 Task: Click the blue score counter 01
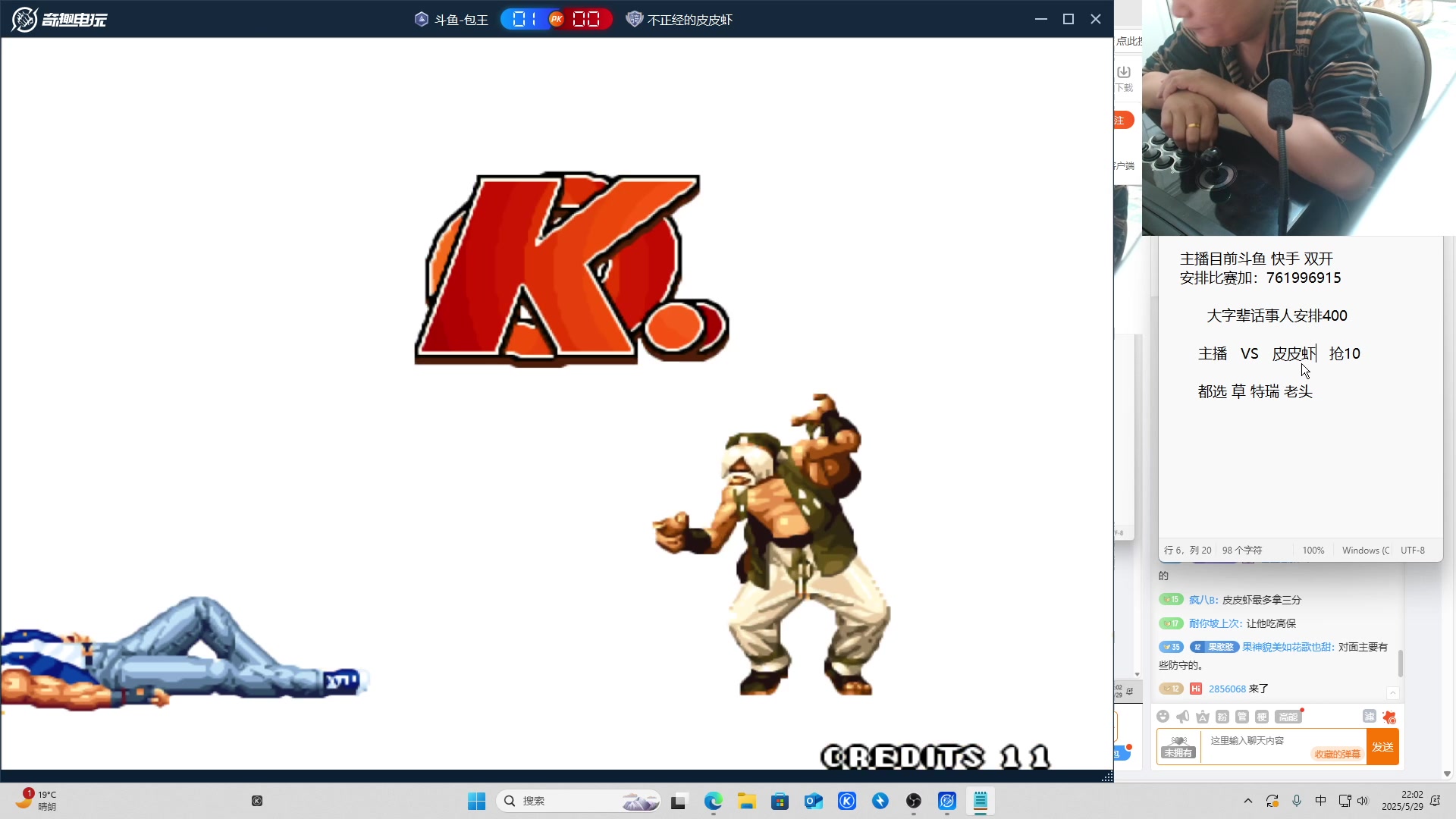point(525,19)
